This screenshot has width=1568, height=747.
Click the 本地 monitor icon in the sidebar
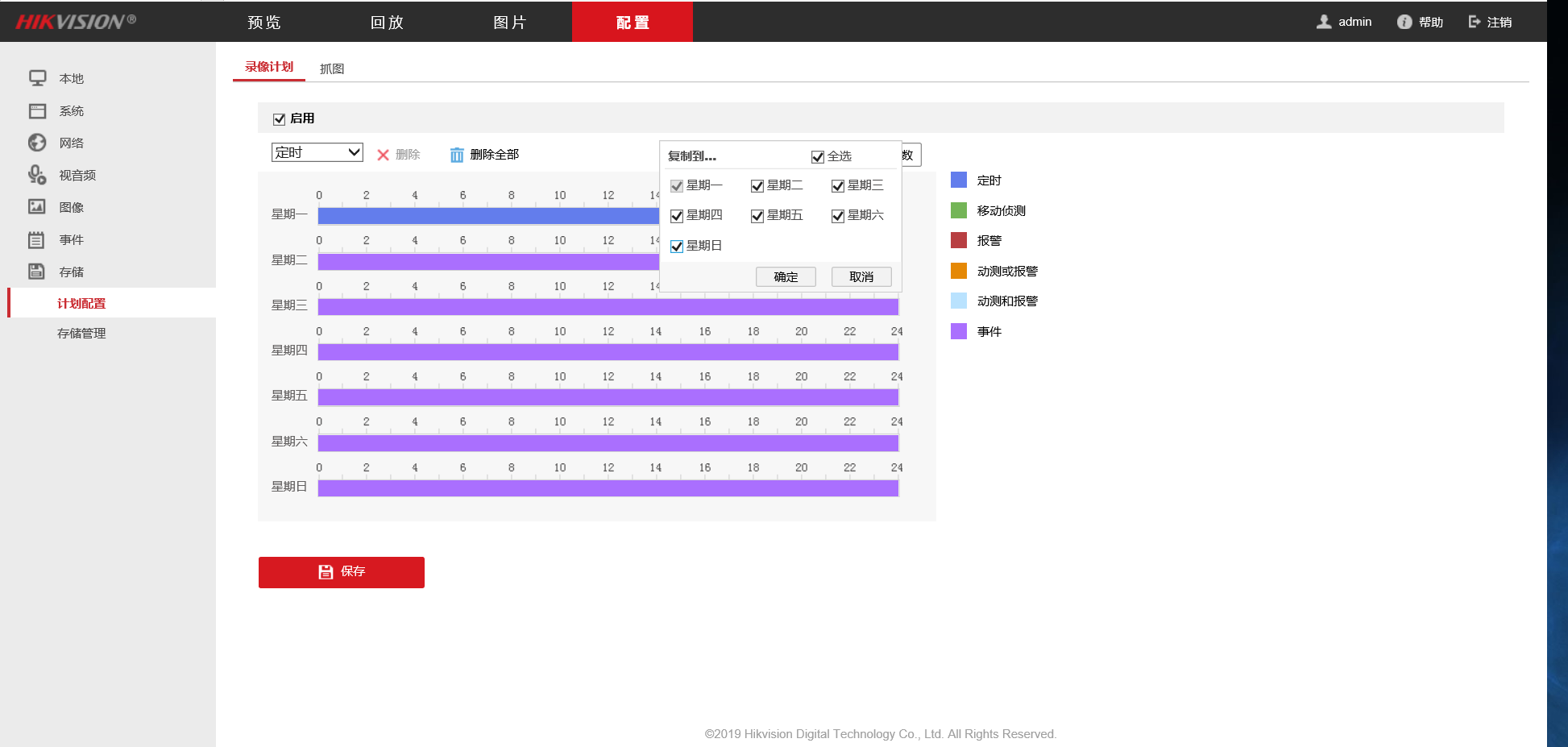(37, 78)
